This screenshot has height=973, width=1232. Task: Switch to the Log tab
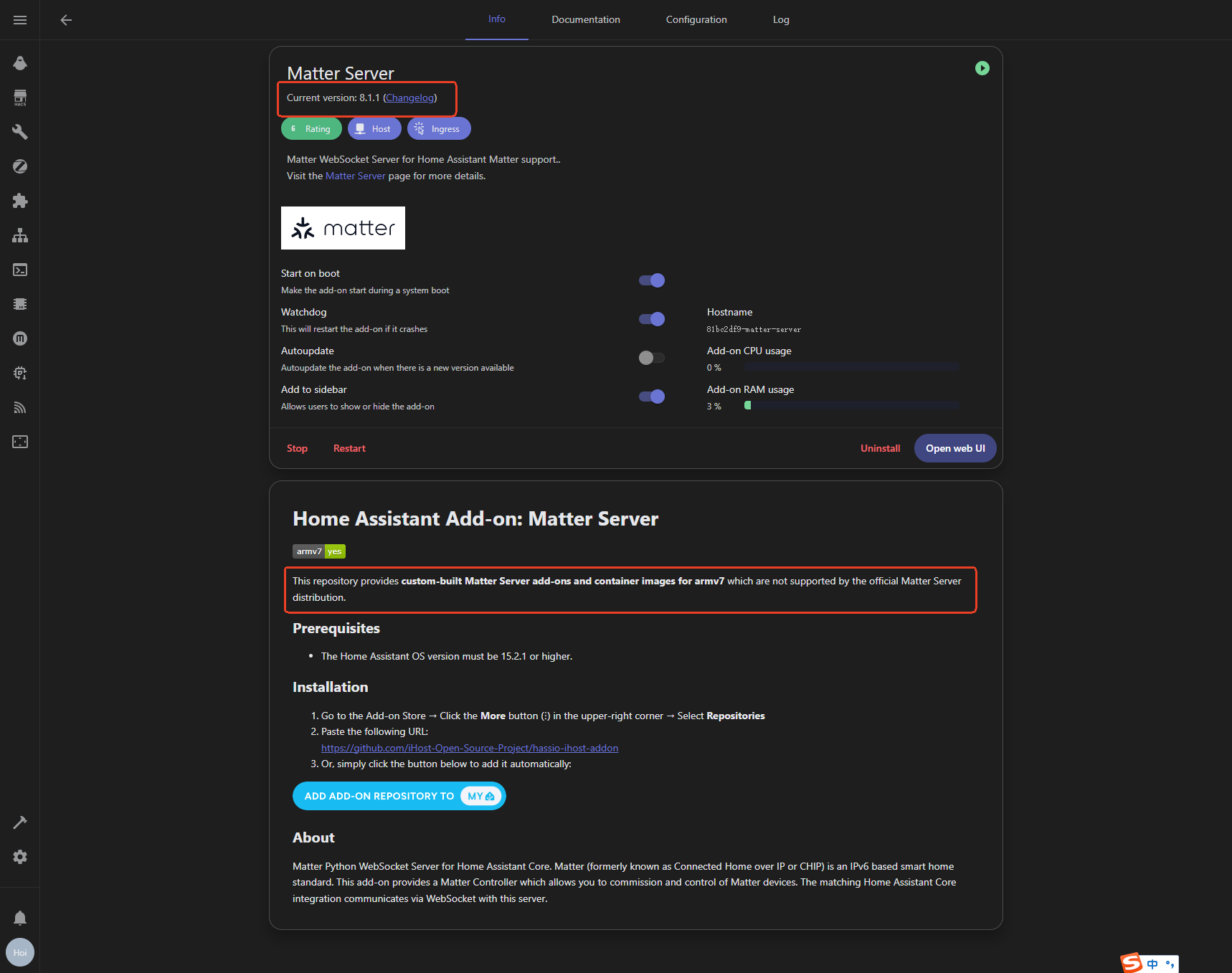(781, 19)
